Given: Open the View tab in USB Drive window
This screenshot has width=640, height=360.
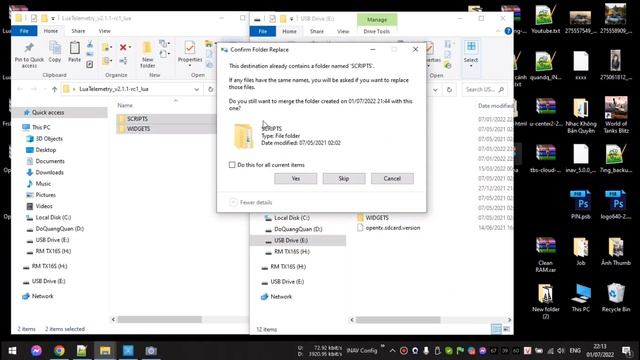Looking at the screenshot, I should [343, 31].
